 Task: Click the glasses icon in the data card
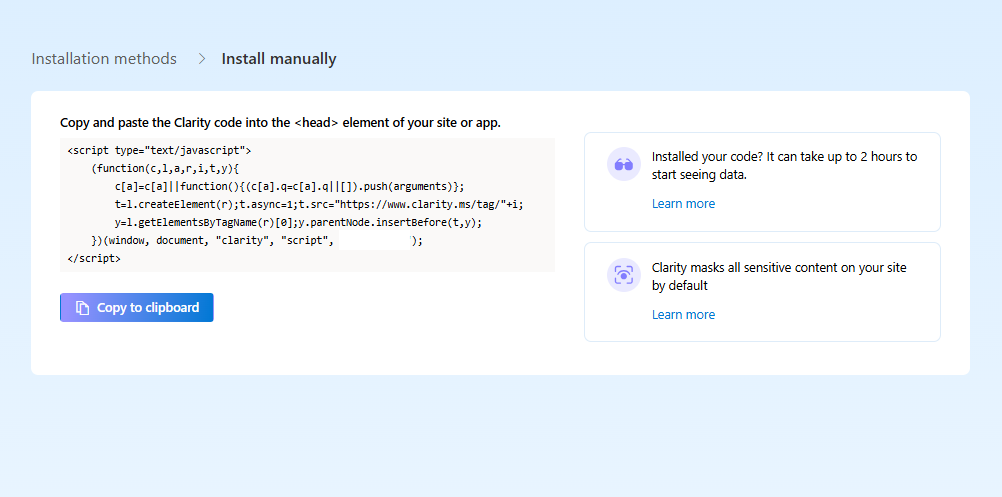click(624, 165)
